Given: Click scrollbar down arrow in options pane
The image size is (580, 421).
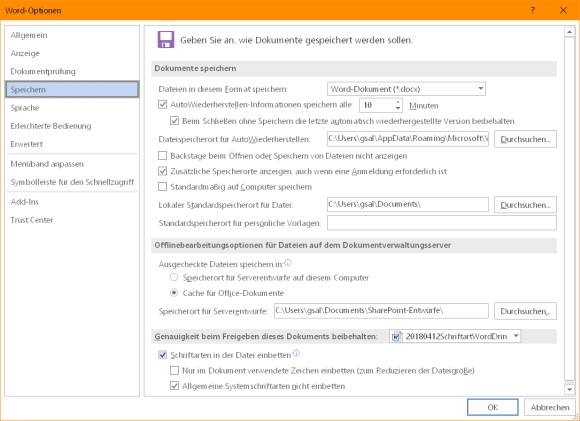Looking at the screenshot, I should point(570,389).
